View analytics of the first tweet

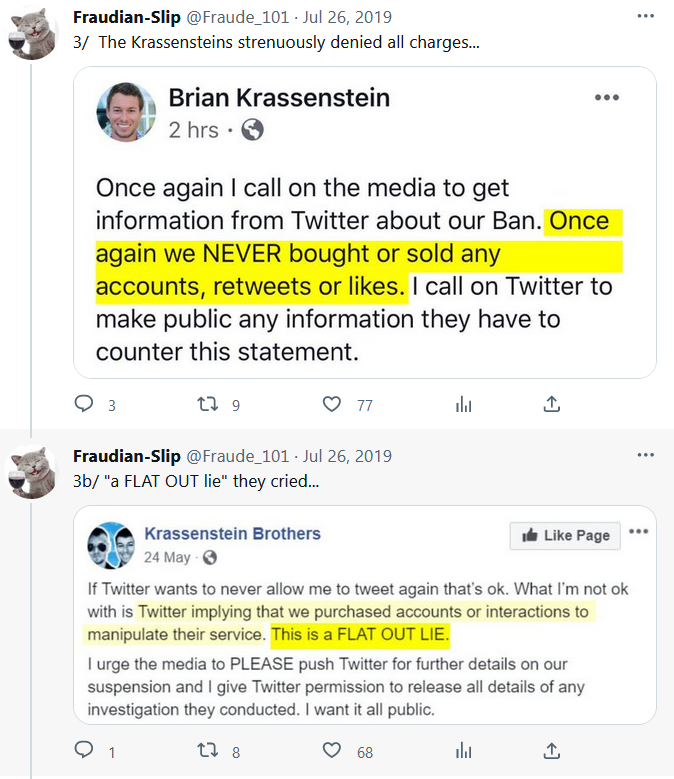[x=463, y=404]
